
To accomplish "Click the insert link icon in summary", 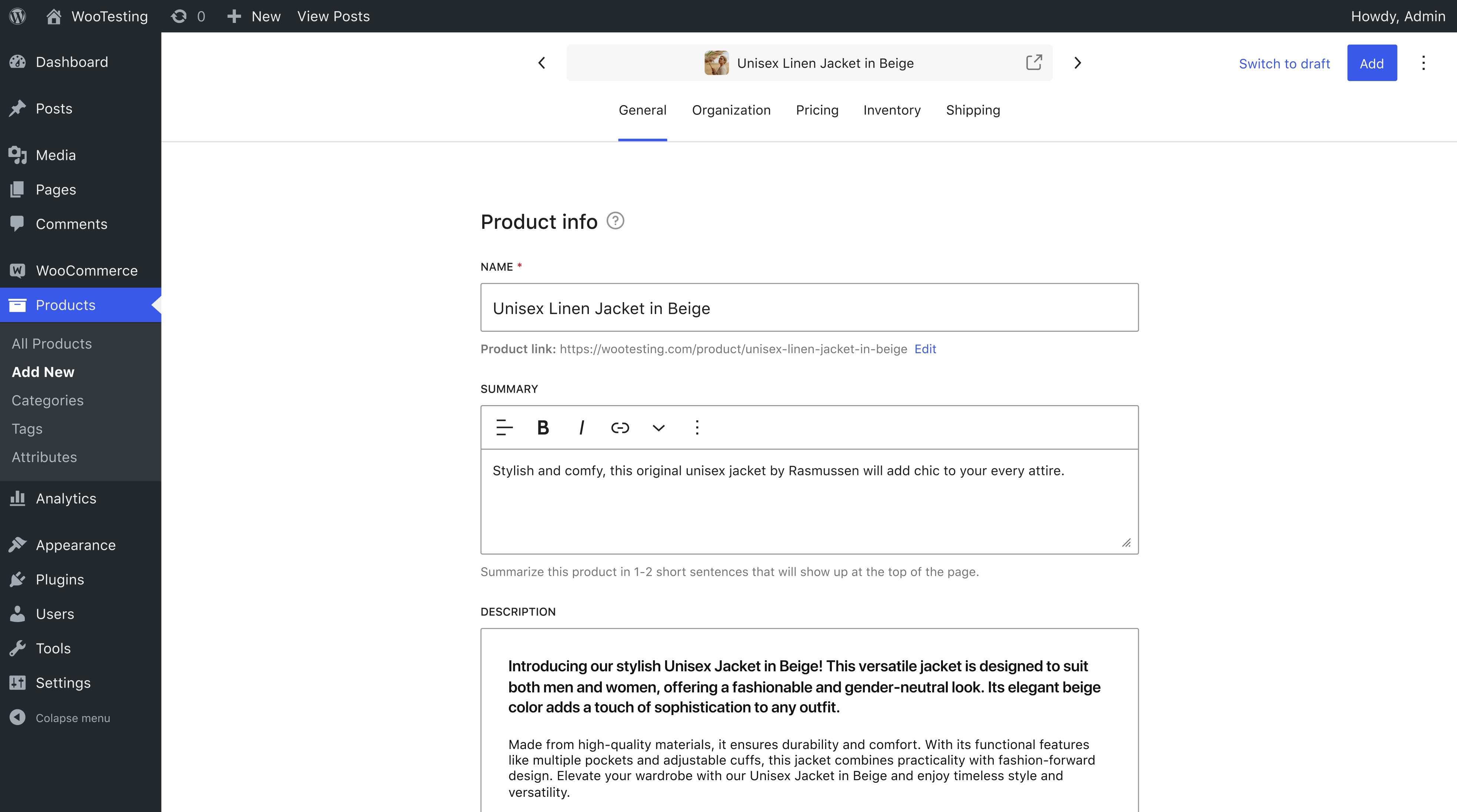I will click(620, 428).
